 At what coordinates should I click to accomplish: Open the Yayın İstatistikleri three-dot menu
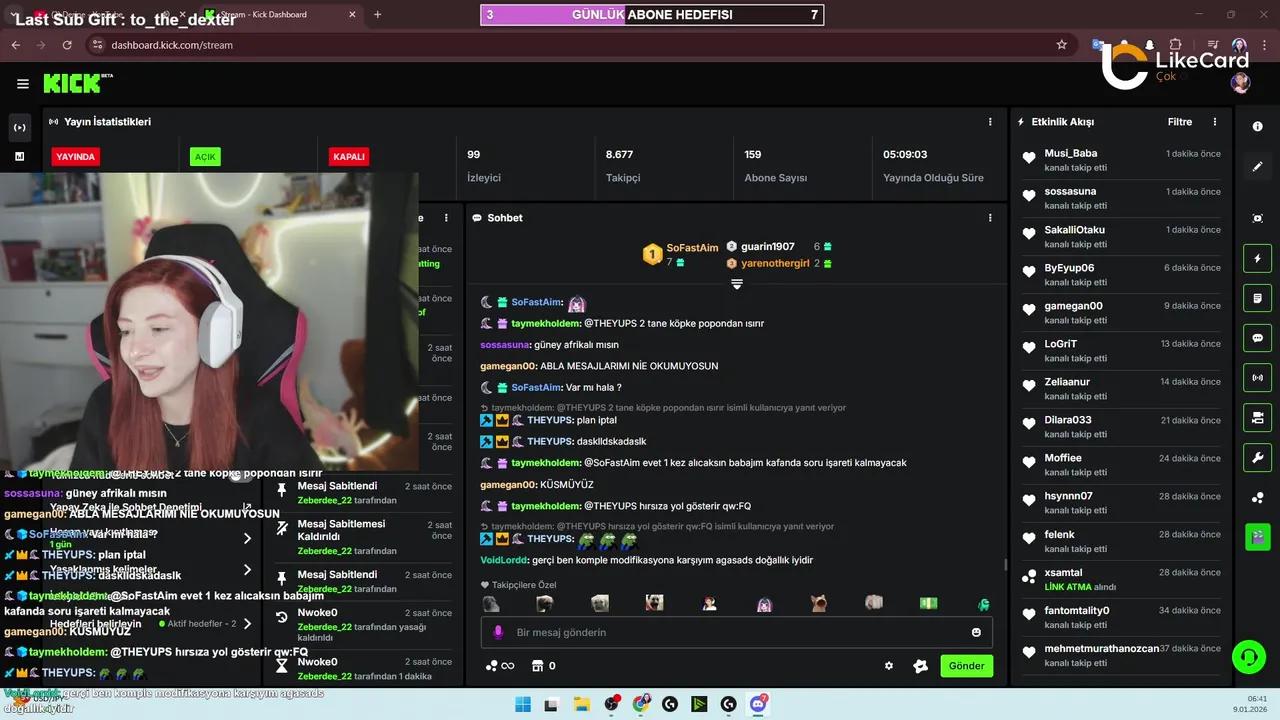point(990,122)
